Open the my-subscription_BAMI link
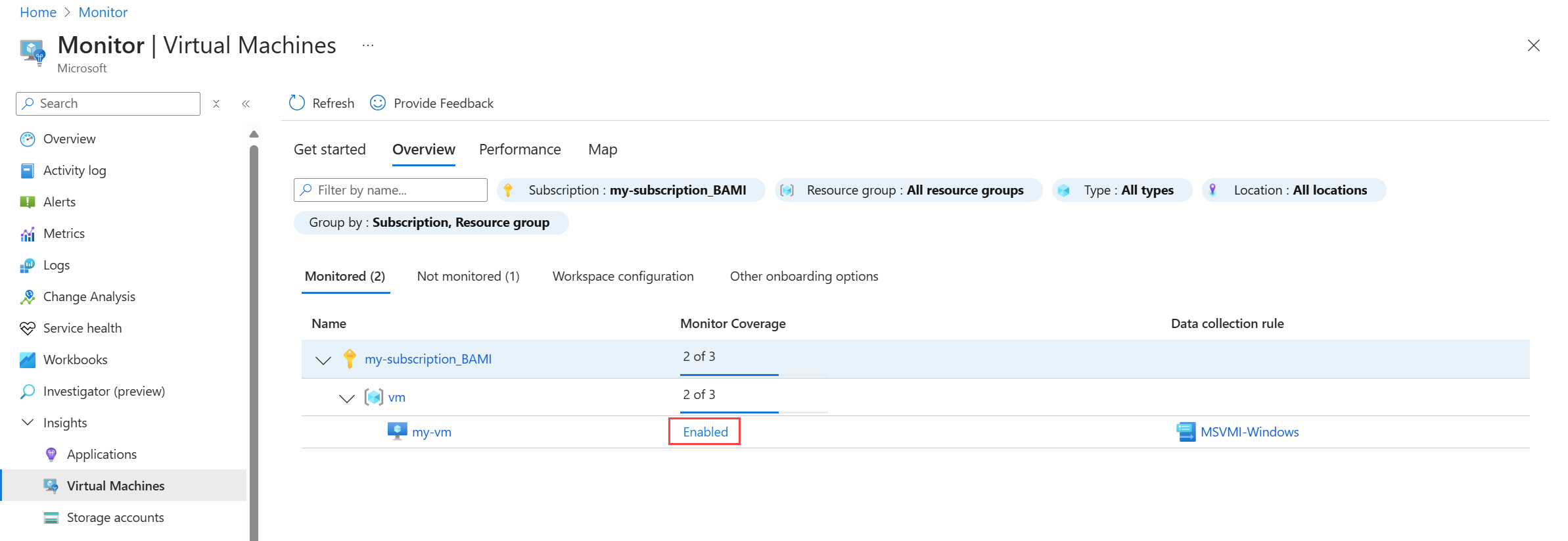 428,359
